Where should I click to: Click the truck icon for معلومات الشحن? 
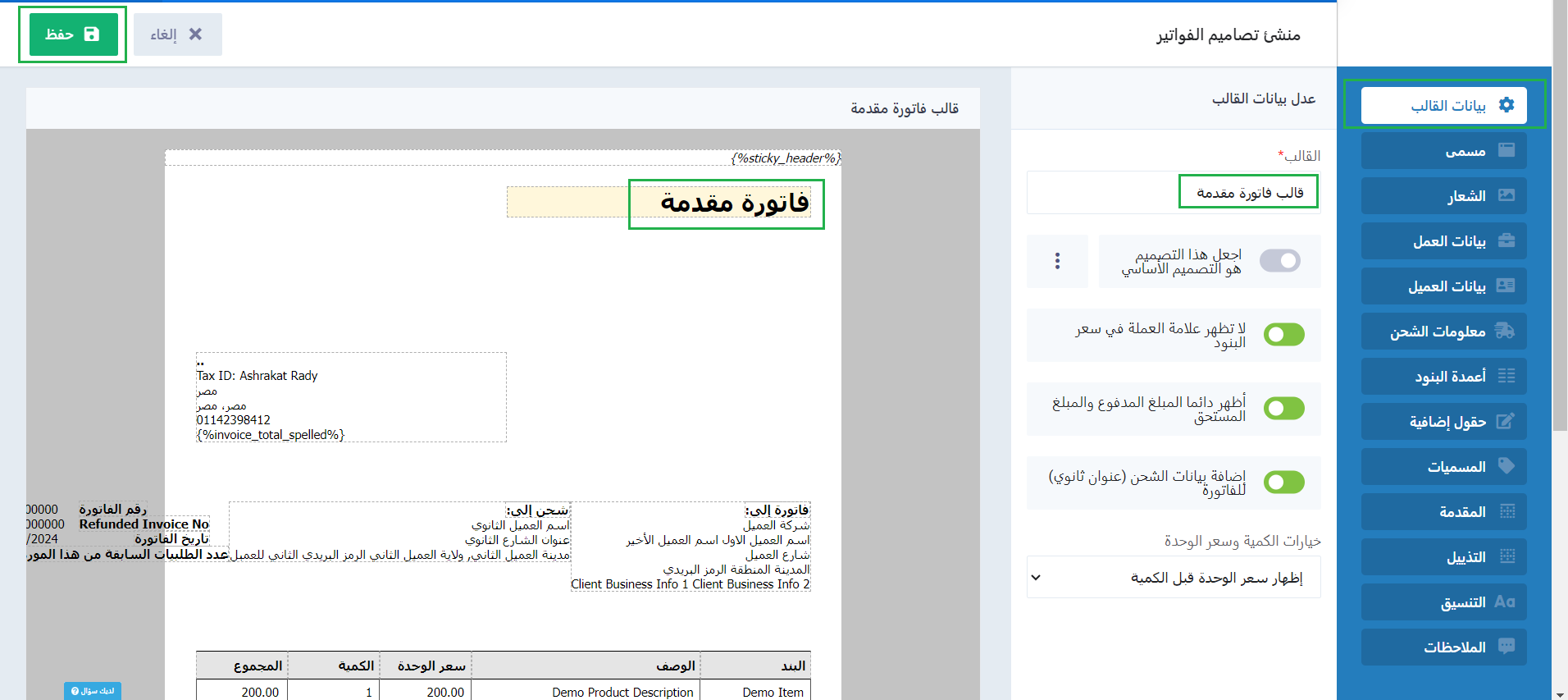click(x=1505, y=331)
